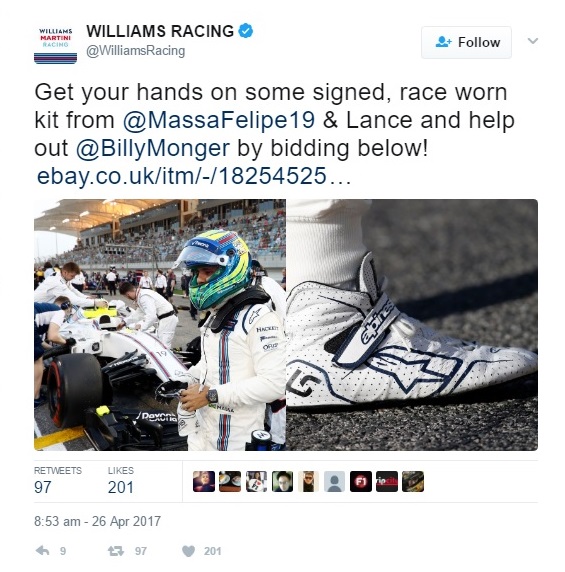Open the ebay.co.uk auction link
The height and width of the screenshot is (572, 565).
tap(194, 176)
